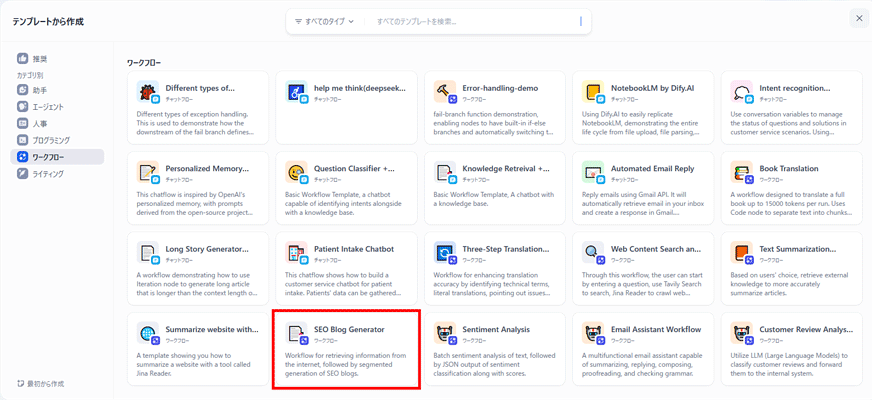Switch to the エージェント category
Screen dimensions: 872x400
tap(47, 107)
